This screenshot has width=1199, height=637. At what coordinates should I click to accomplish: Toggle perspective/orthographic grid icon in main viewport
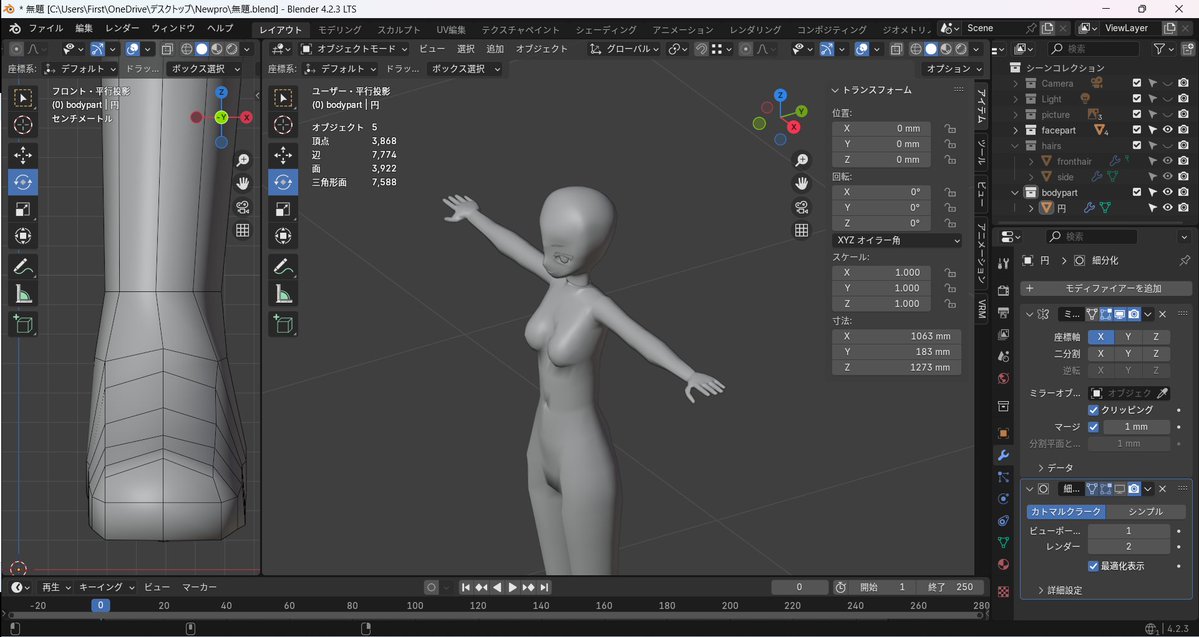[x=801, y=230]
